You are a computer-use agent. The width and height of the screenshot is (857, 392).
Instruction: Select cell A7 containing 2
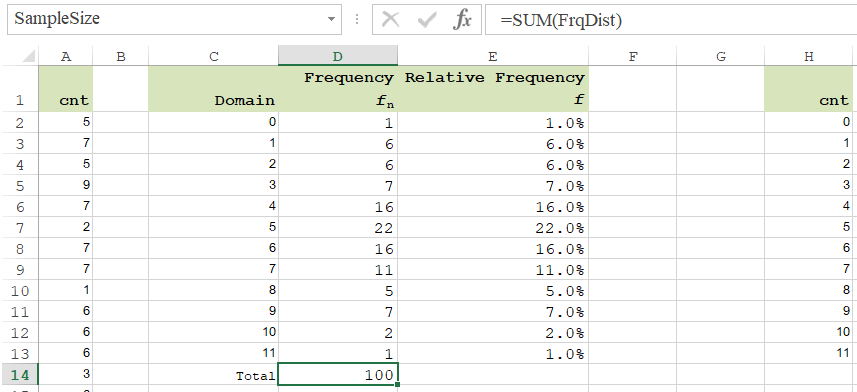pyautogui.click(x=66, y=227)
